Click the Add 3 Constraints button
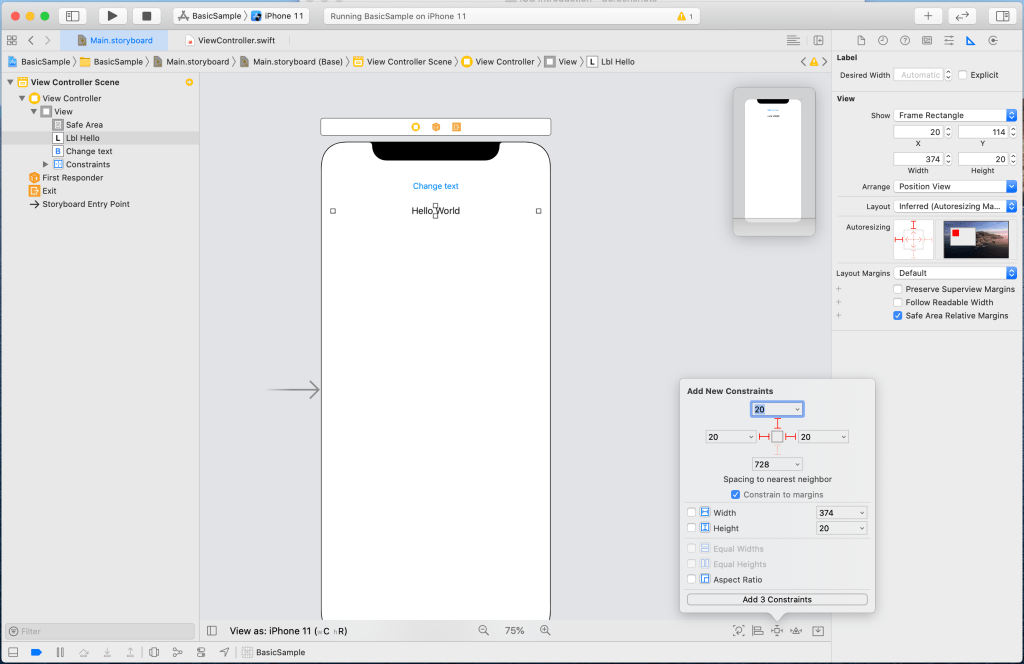The image size is (1024, 664). click(x=776, y=600)
